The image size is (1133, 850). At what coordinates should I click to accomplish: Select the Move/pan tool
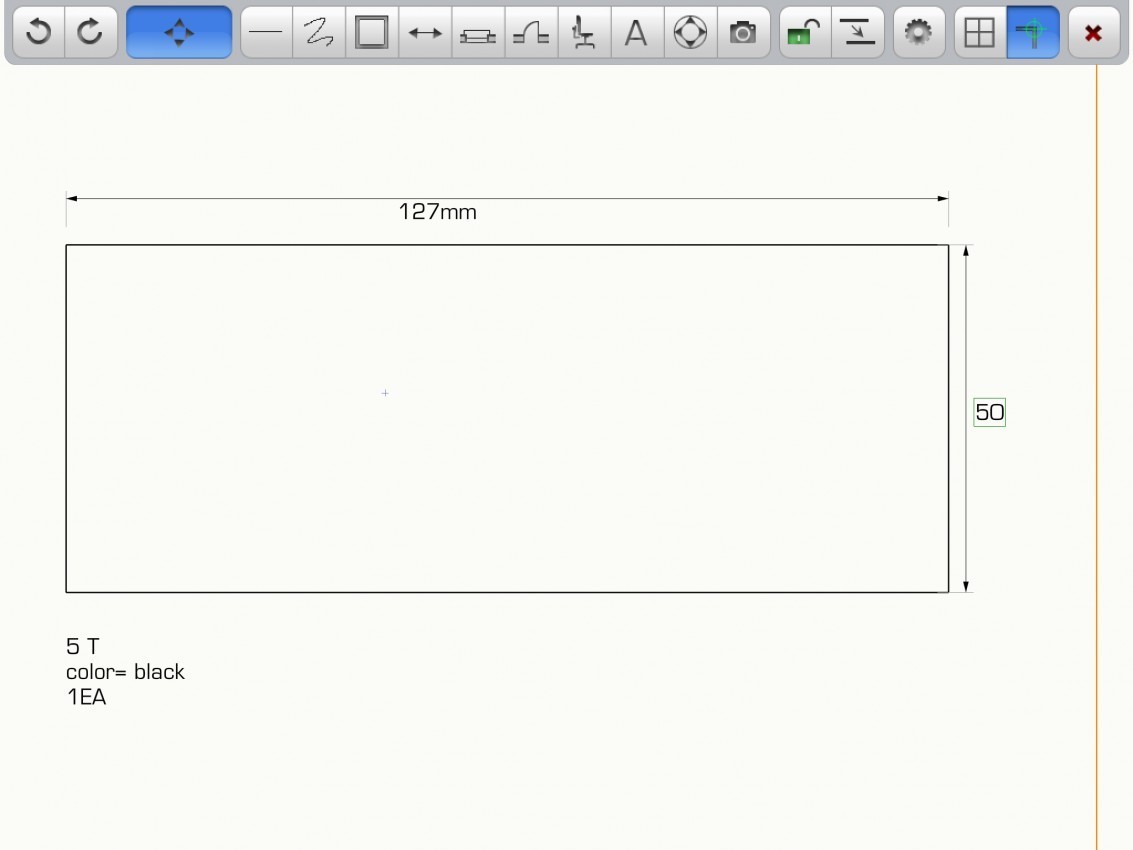(178, 32)
